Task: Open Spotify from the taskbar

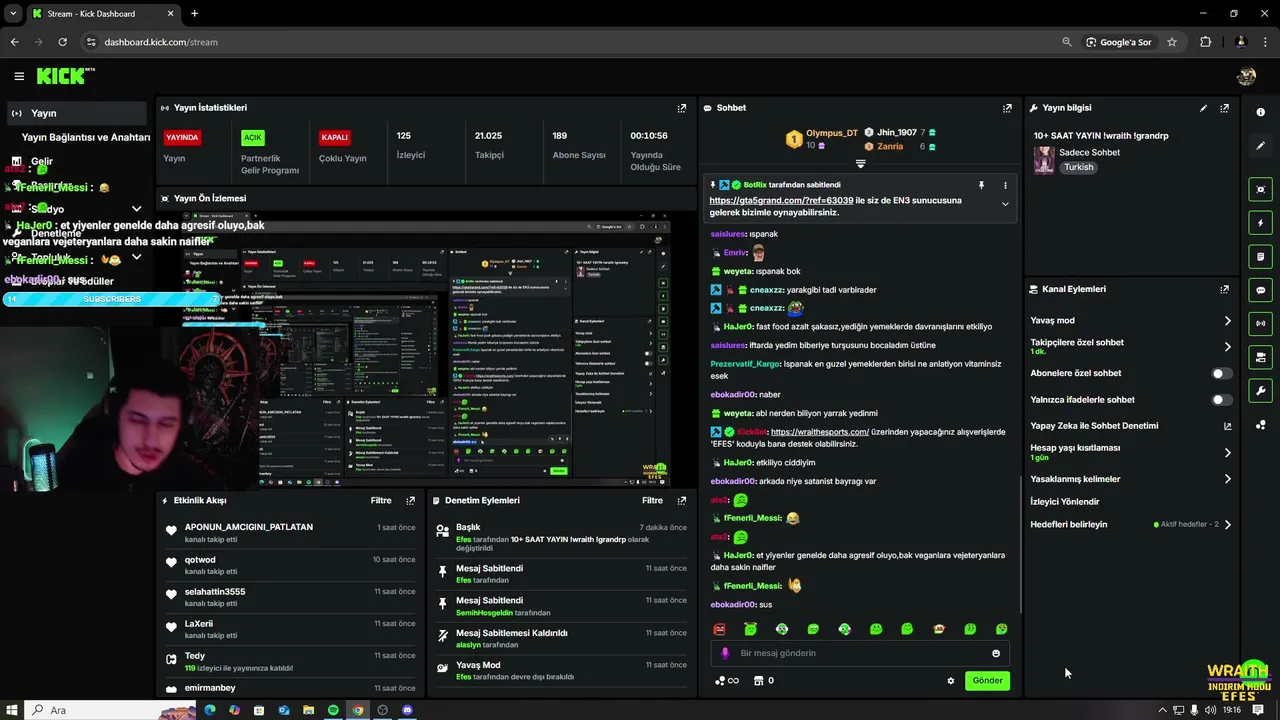Action: [x=333, y=710]
